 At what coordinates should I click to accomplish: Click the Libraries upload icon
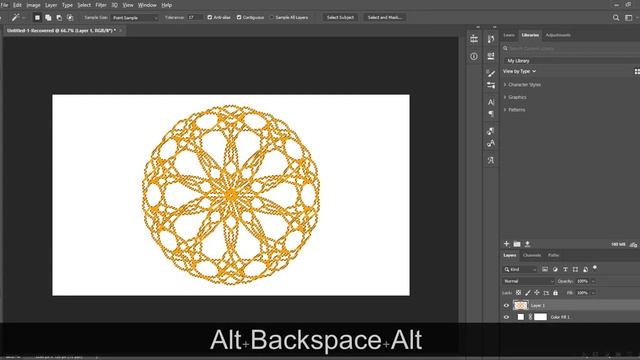527,244
